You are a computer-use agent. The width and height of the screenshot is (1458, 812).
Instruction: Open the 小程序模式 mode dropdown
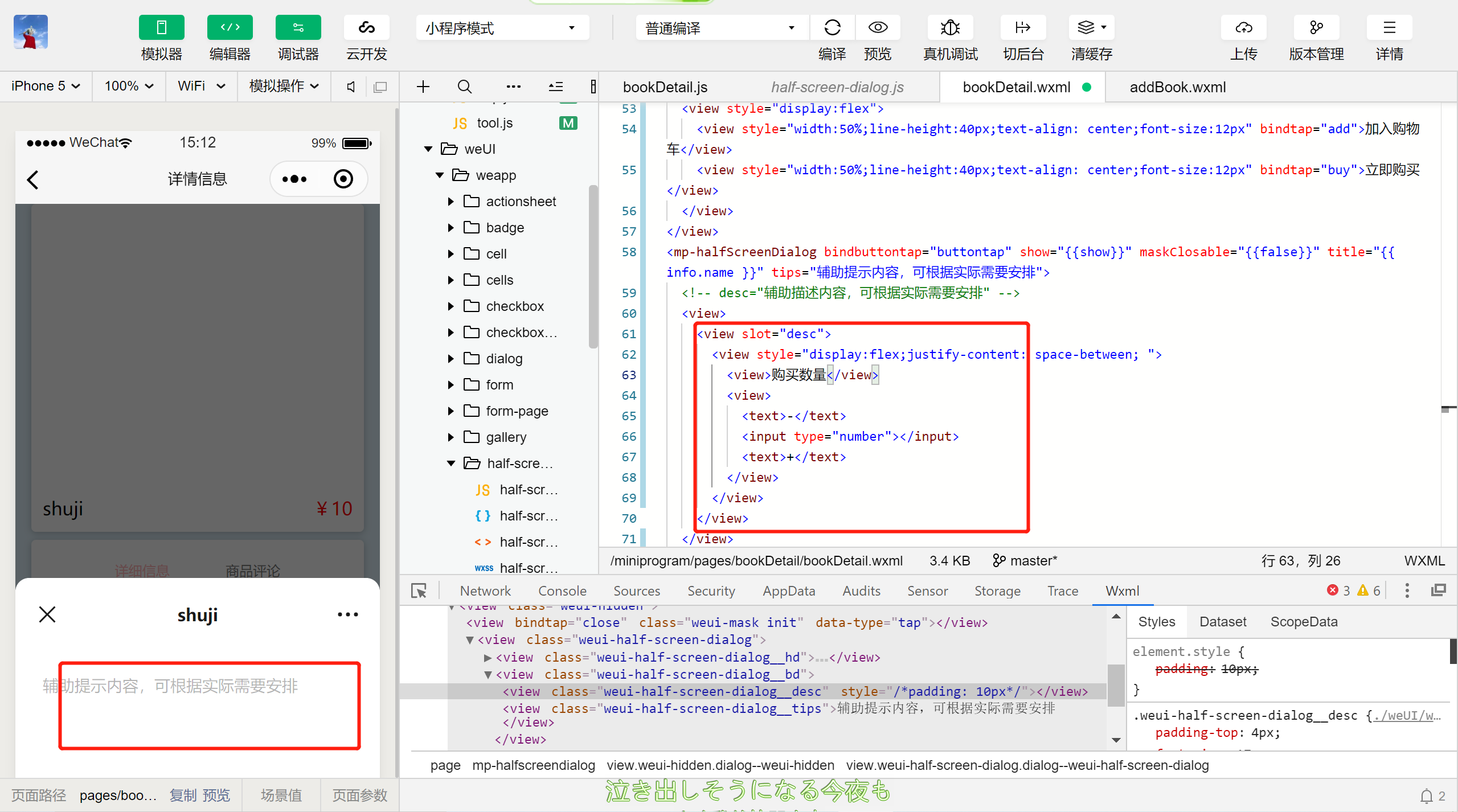(501, 28)
